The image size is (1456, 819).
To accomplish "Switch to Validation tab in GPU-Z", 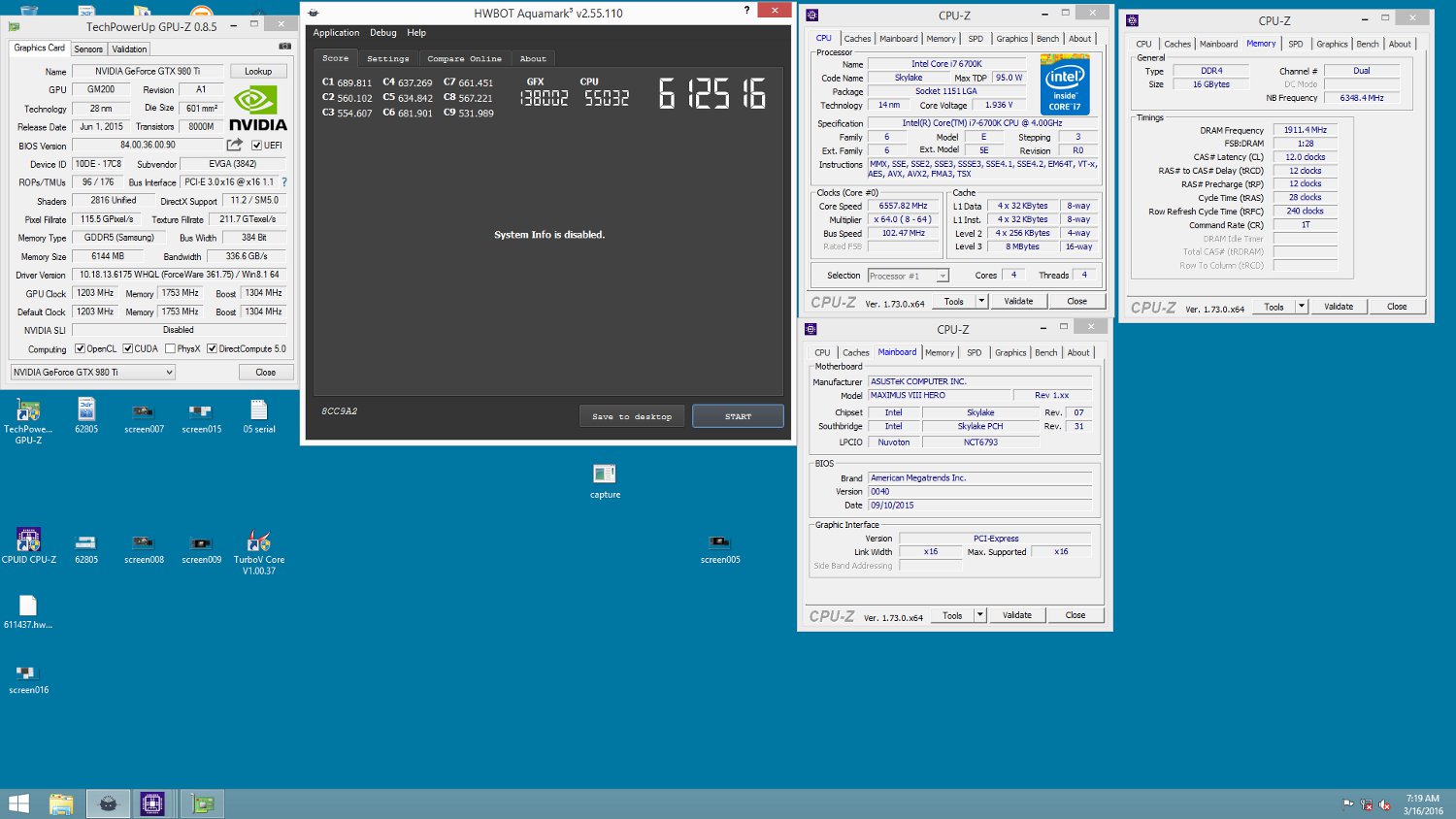I will pos(129,49).
